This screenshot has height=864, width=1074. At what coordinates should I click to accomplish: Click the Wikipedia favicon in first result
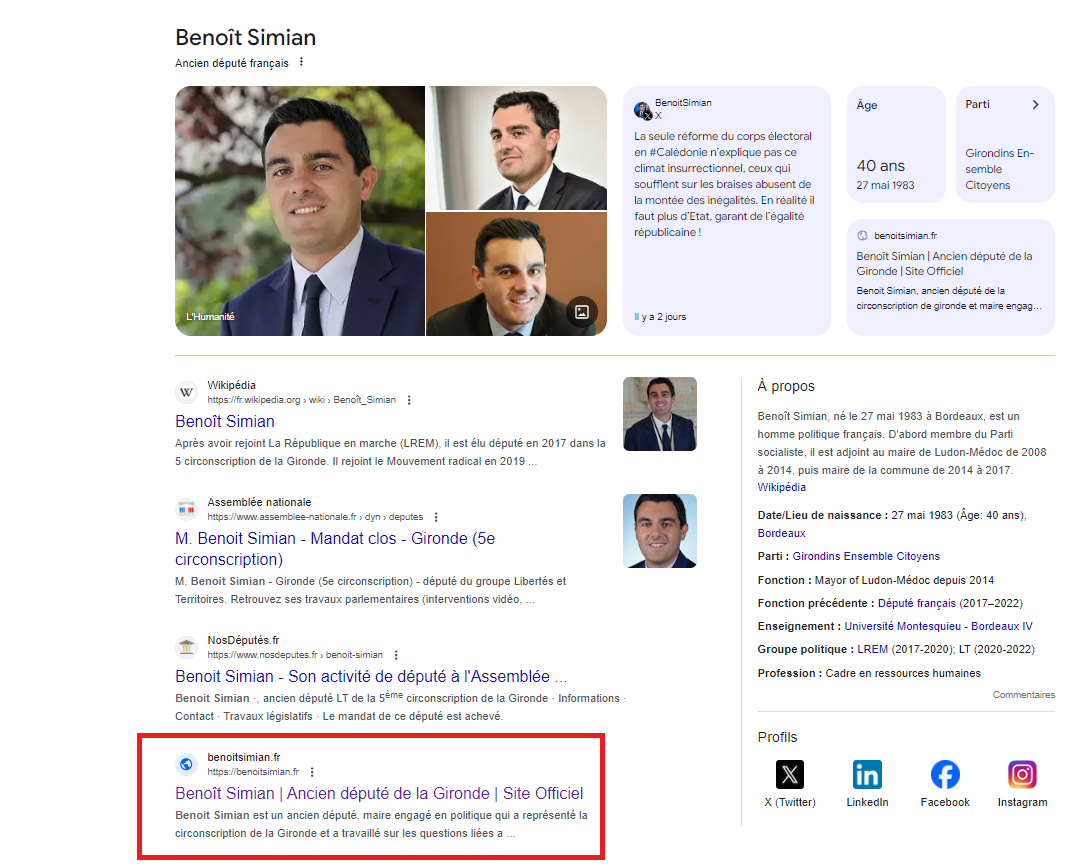pyautogui.click(x=186, y=392)
